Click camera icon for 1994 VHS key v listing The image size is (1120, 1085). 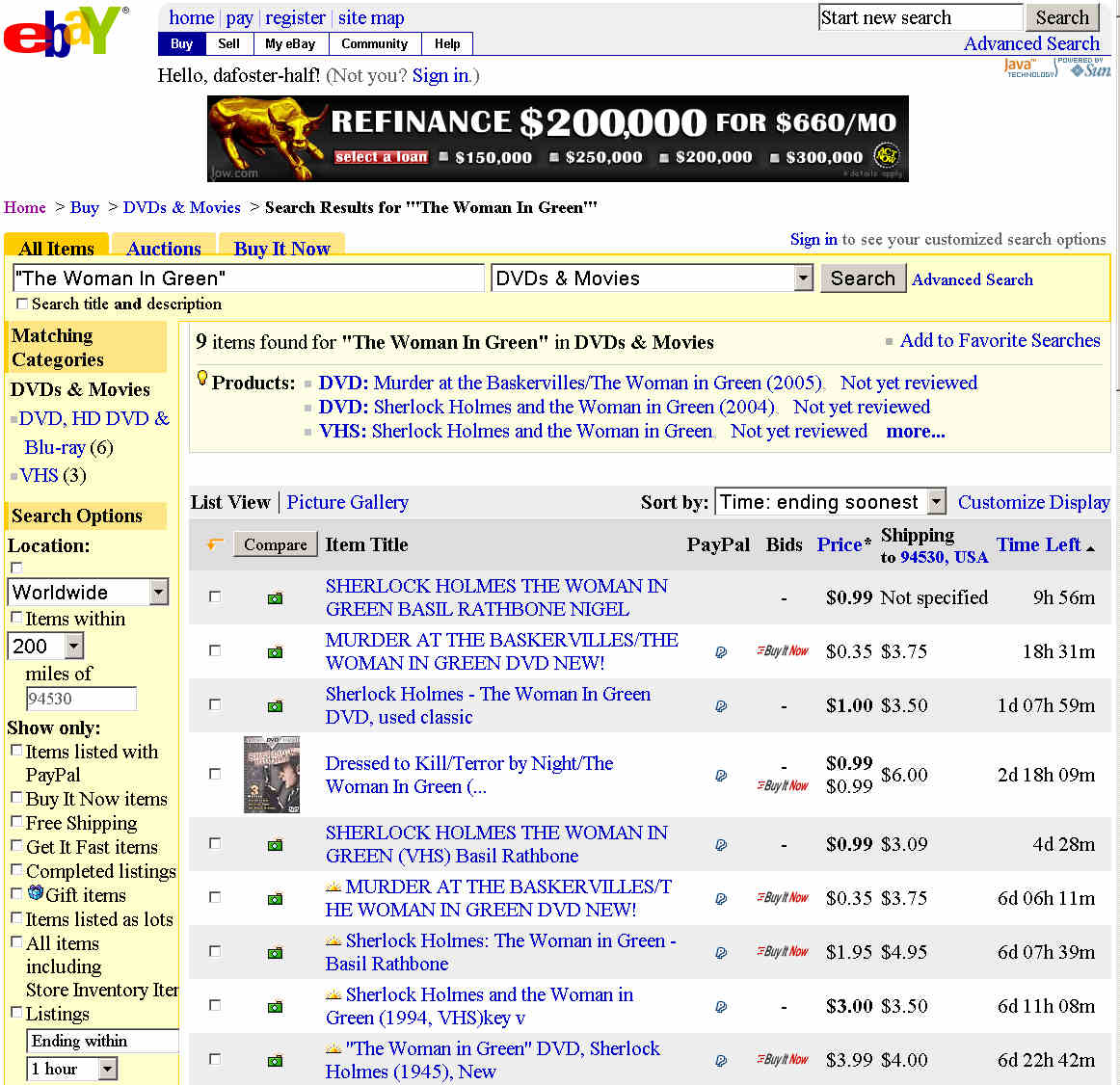click(x=275, y=1007)
